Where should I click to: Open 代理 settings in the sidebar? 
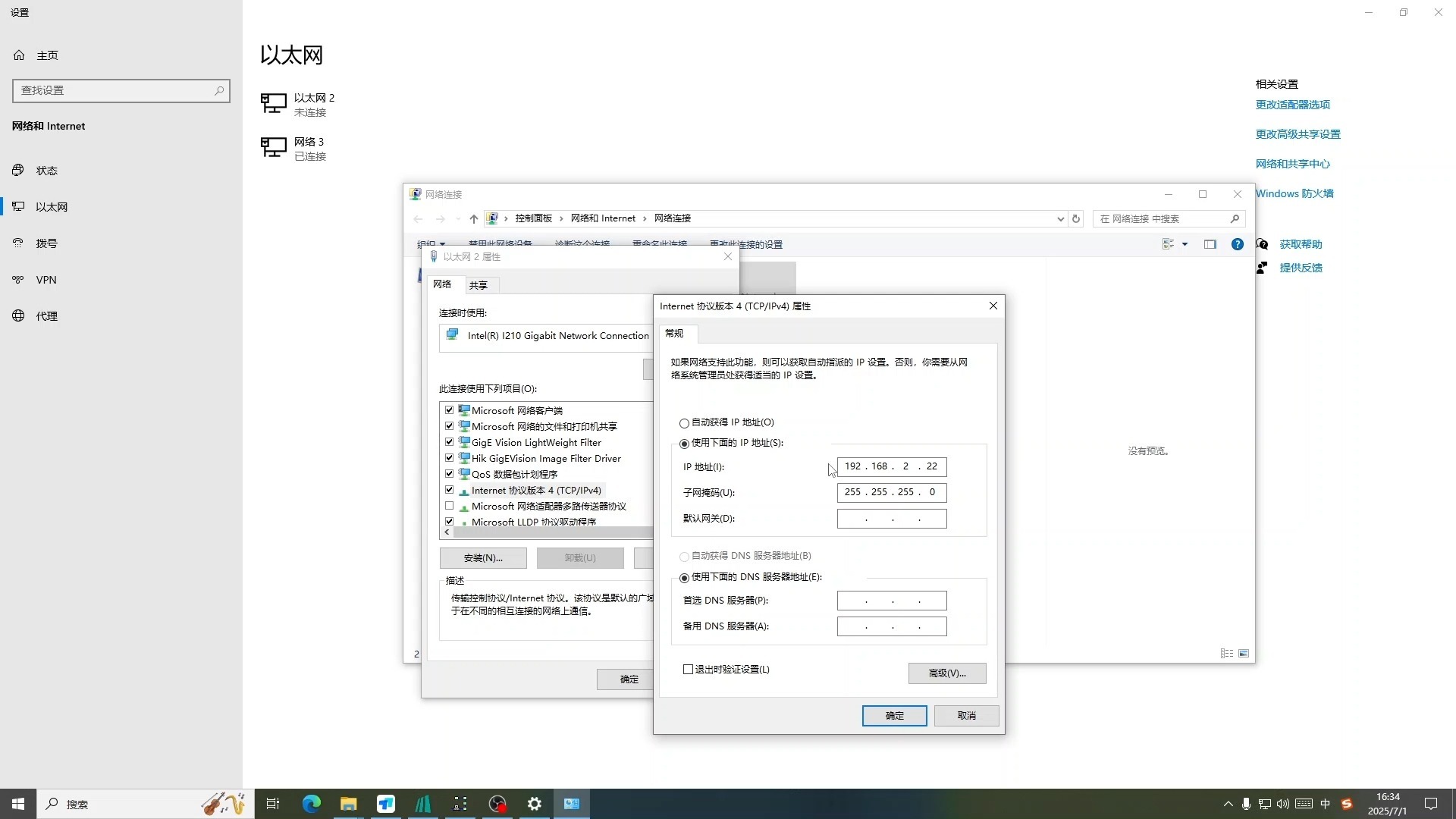(47, 315)
